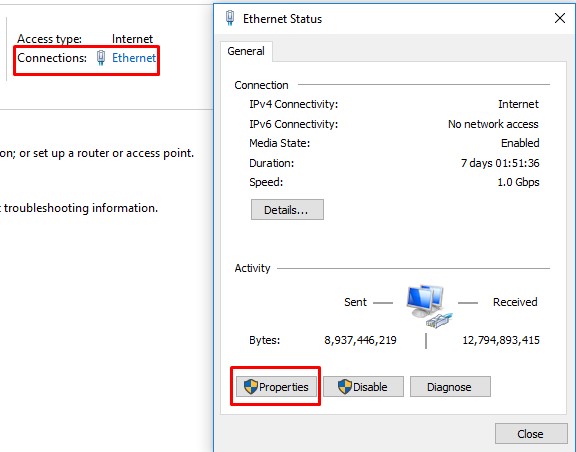Screen dimensions: 576x452
Task: Open the Properties button
Action: [276, 387]
